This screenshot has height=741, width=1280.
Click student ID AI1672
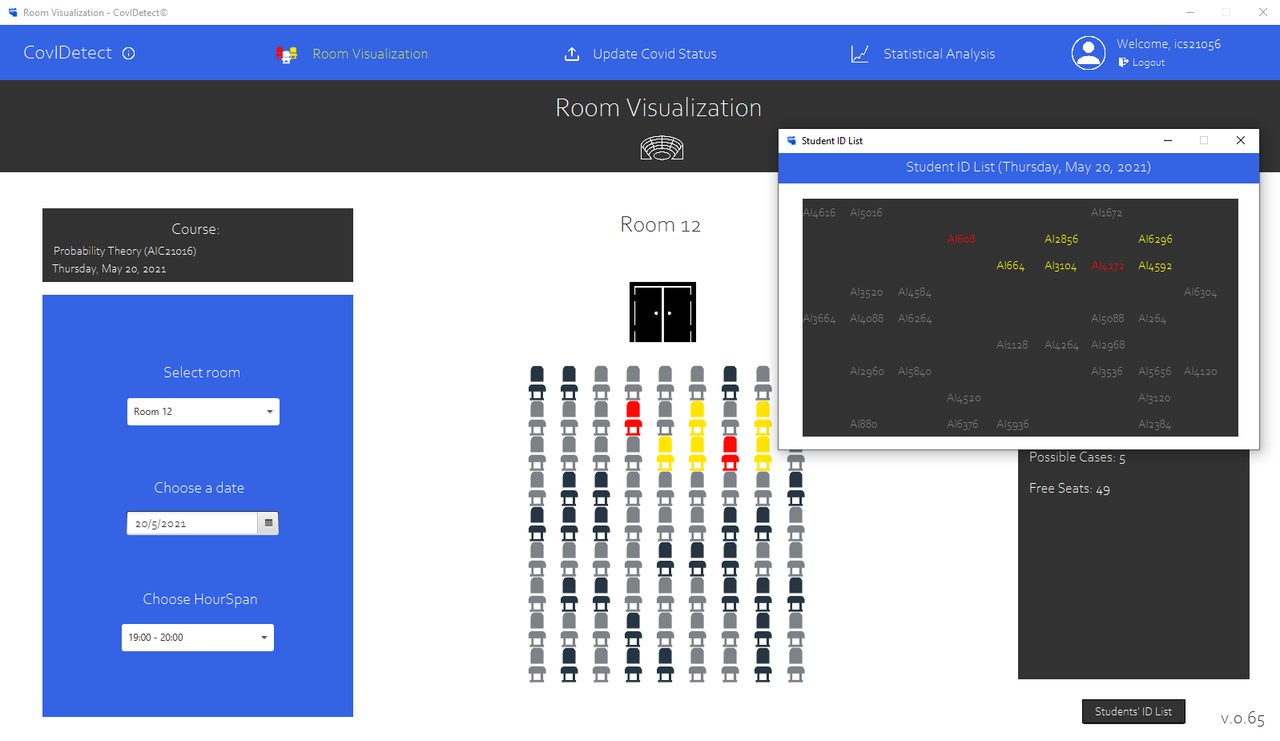(1107, 212)
